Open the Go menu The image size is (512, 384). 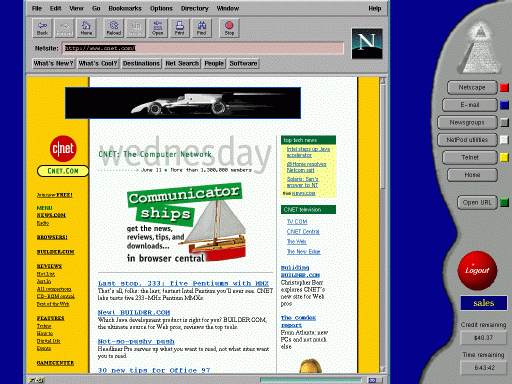(96, 8)
